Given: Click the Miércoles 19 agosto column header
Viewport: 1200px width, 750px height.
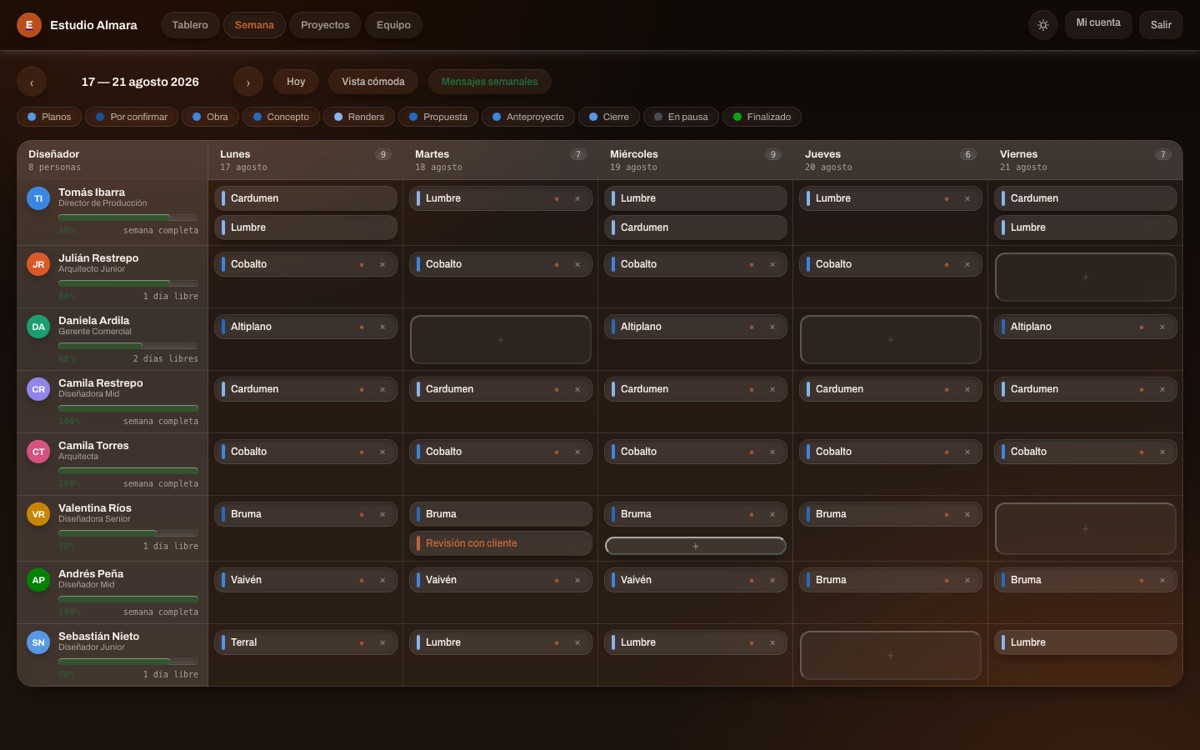Looking at the screenshot, I should (x=695, y=160).
